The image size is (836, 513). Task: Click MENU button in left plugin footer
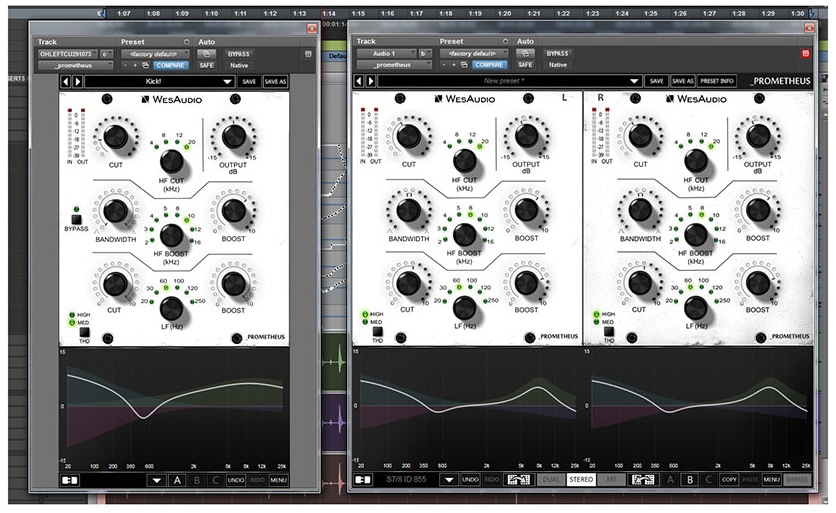278,480
